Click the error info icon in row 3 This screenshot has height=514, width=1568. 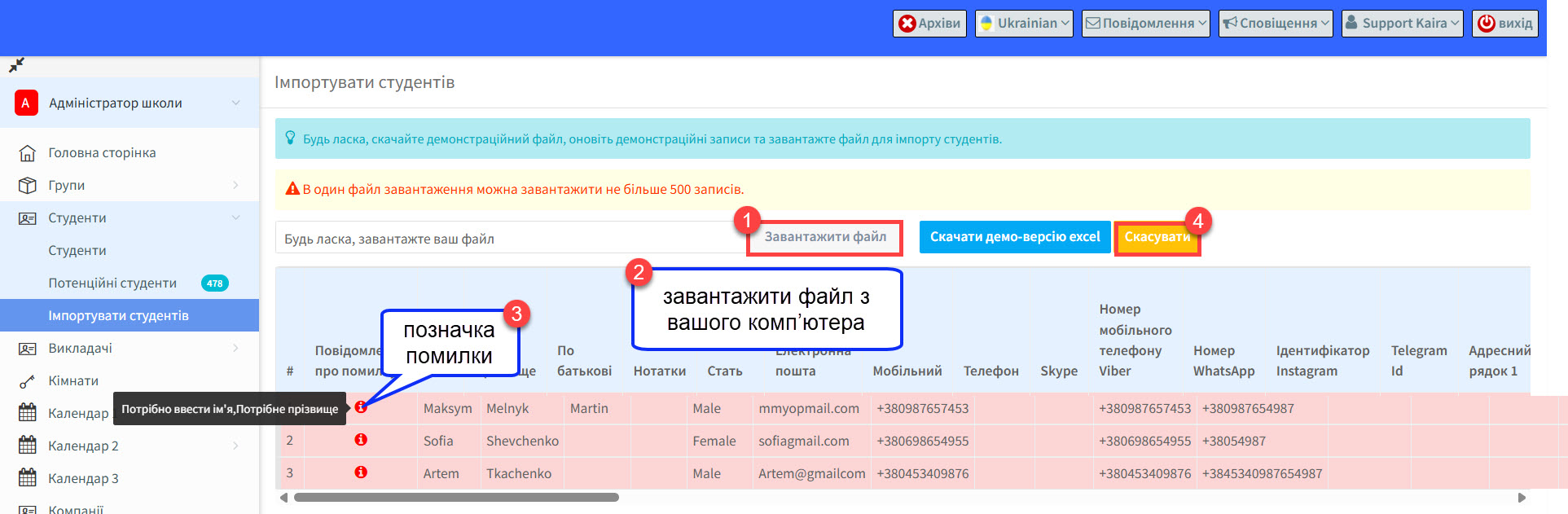point(361,472)
